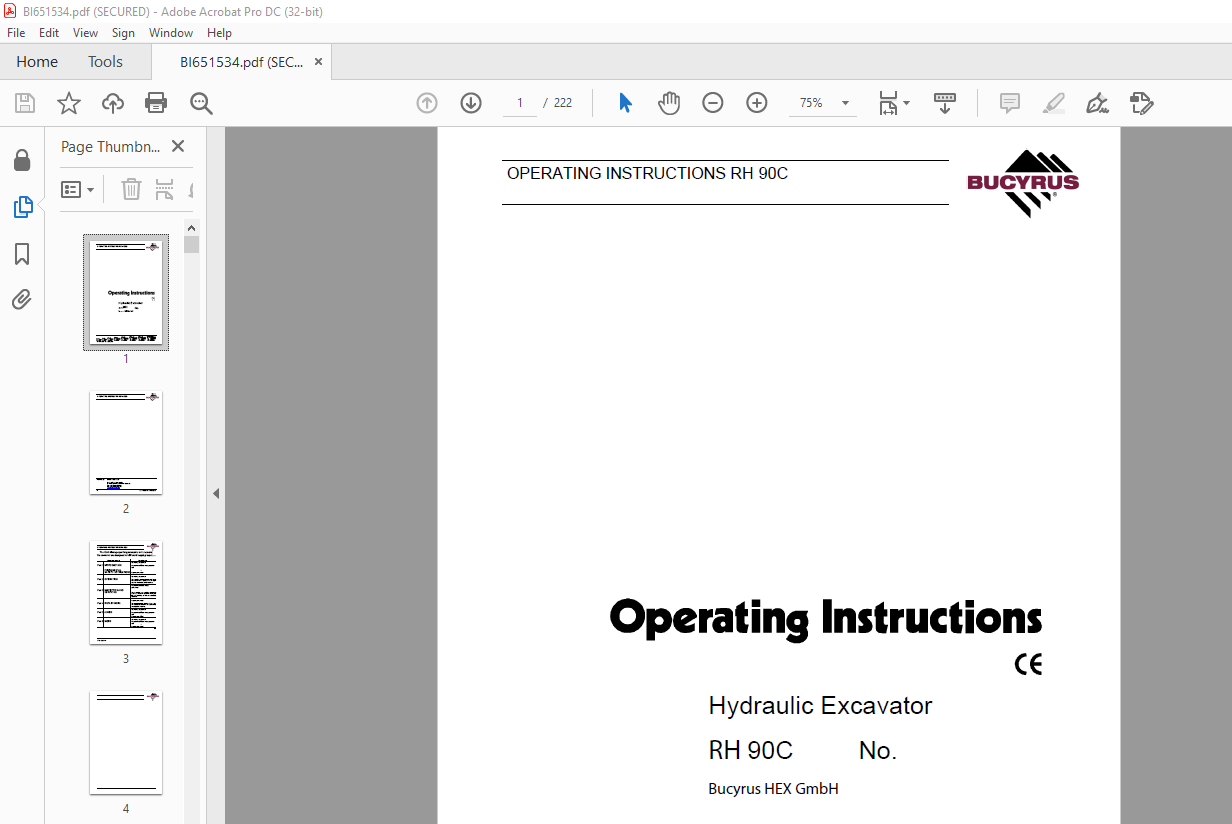Image resolution: width=1232 pixels, height=824 pixels.
Task: Go to the next page arrow
Action: (471, 103)
